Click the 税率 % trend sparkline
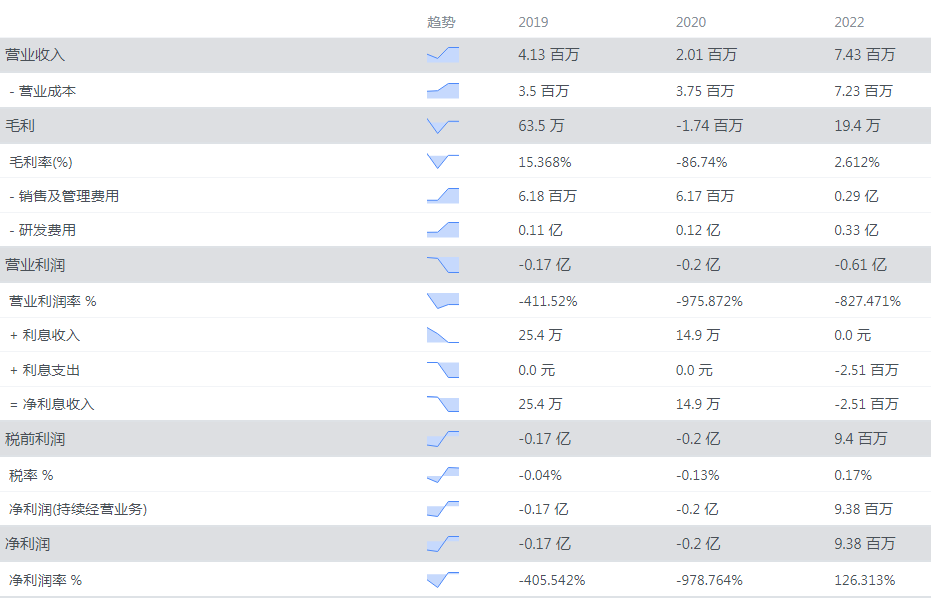The width and height of the screenshot is (931, 598). 442,475
